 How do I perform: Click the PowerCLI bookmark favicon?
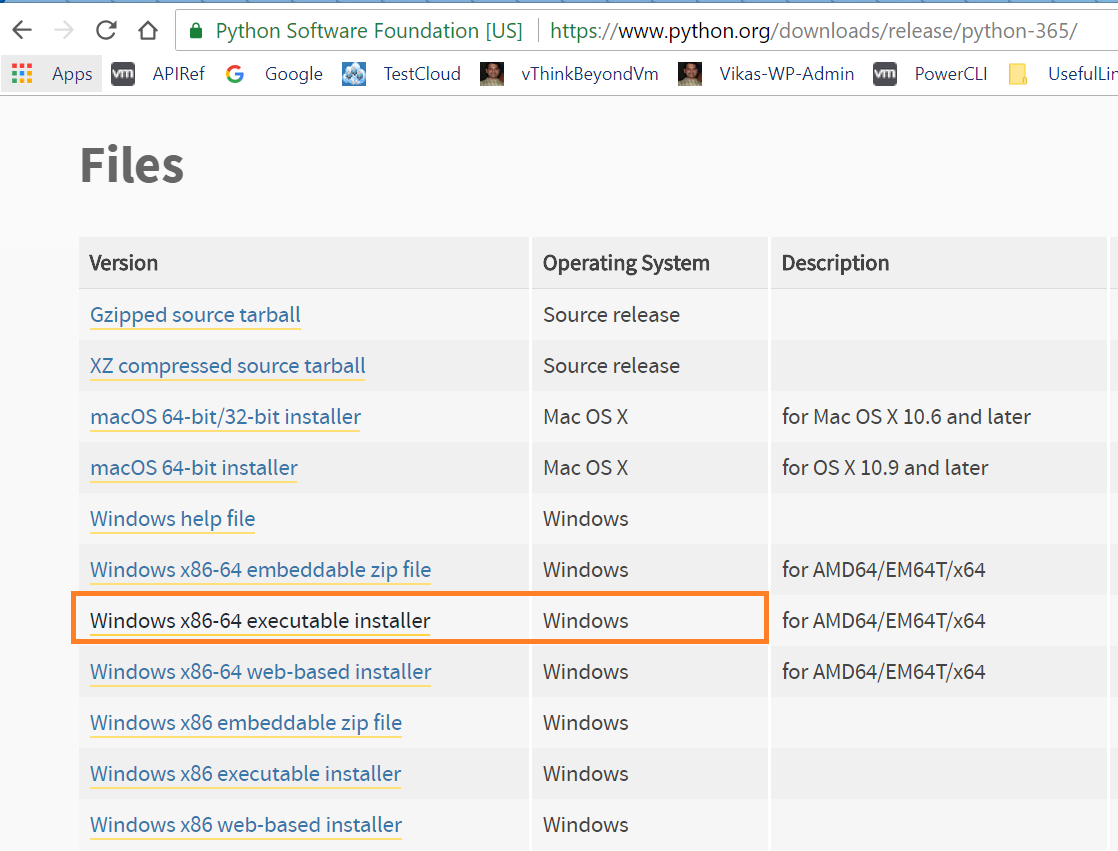click(x=885, y=73)
